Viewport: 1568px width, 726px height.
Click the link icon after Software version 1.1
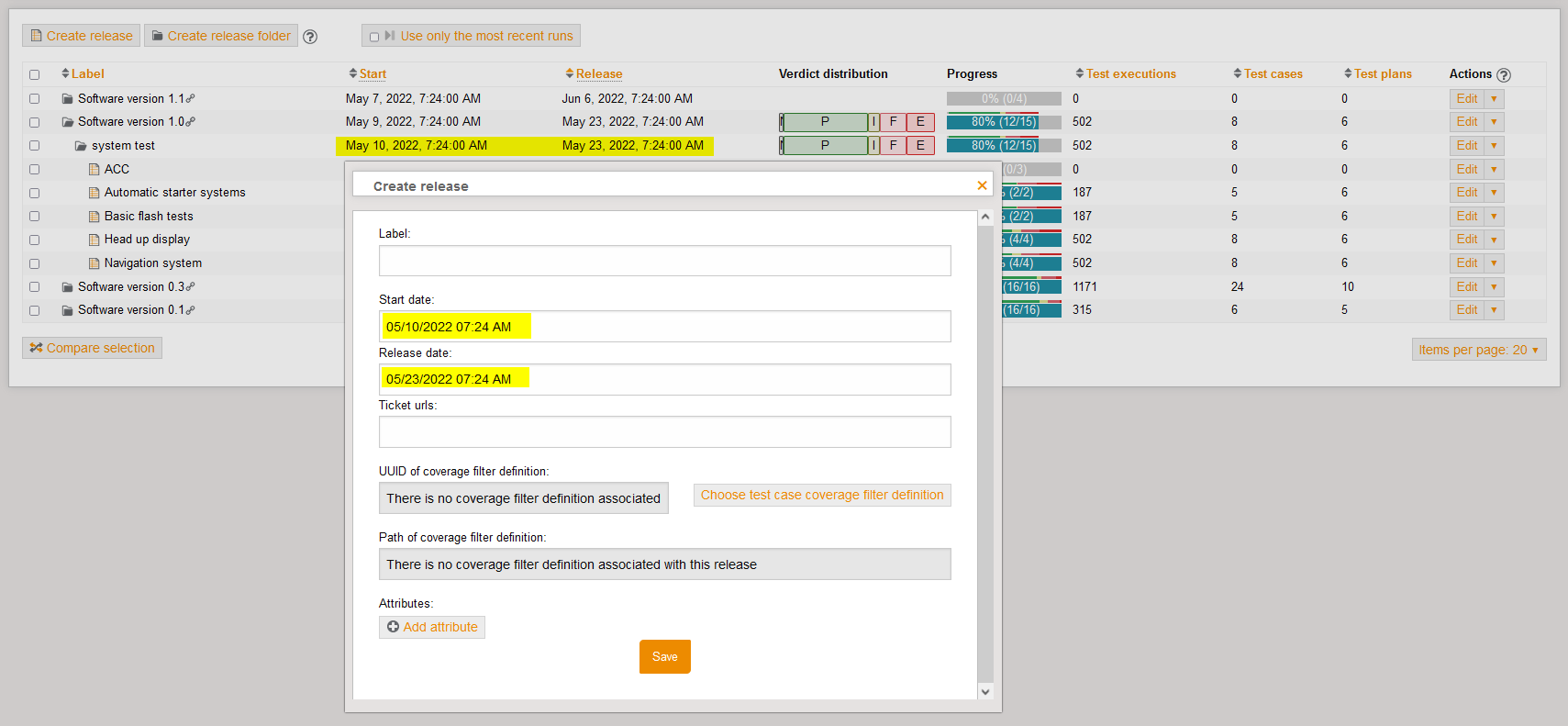click(x=191, y=98)
